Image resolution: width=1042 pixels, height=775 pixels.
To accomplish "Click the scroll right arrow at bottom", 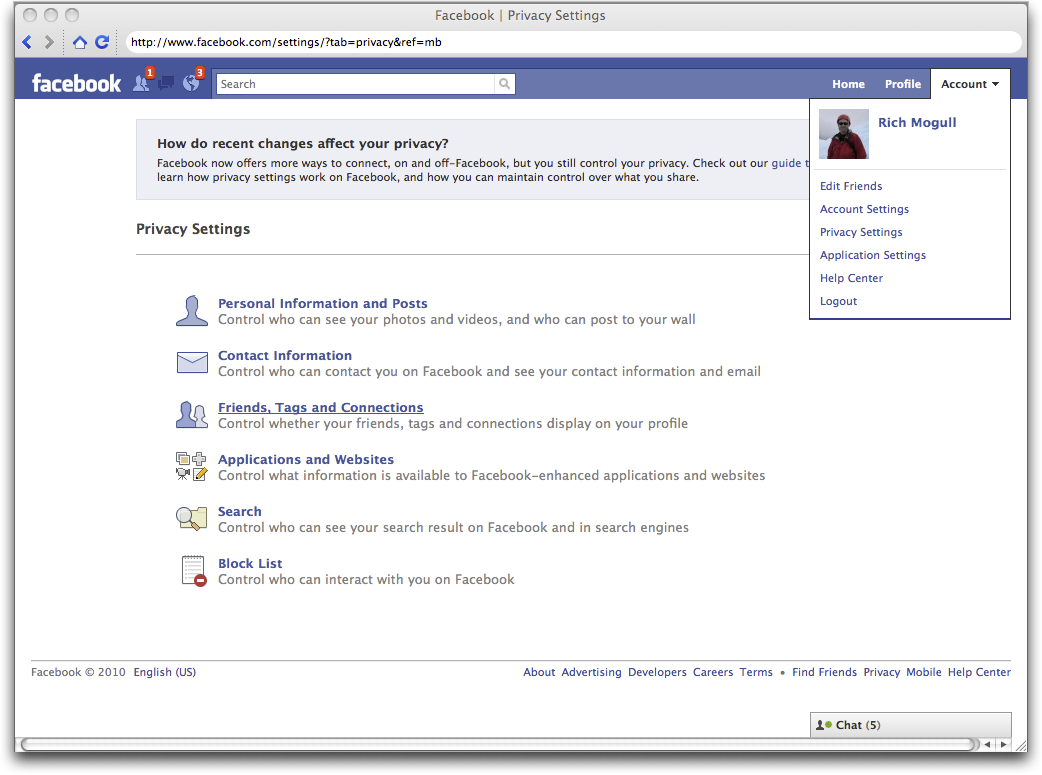I will click(1003, 744).
